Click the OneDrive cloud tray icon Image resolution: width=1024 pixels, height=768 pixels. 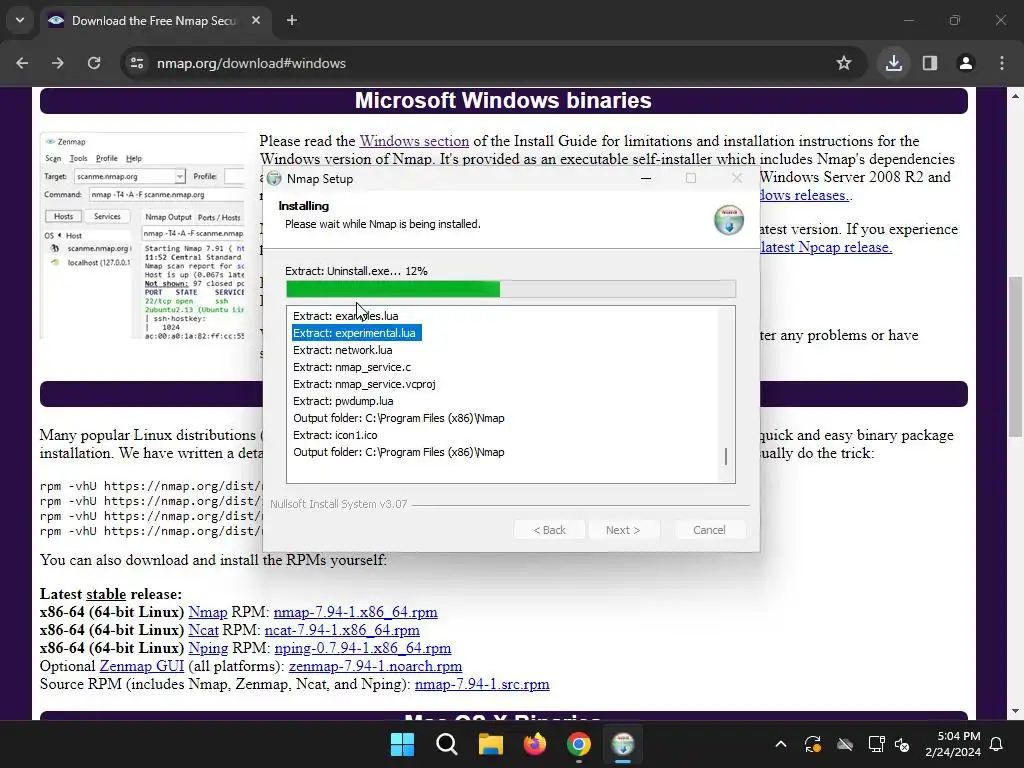tap(845, 744)
